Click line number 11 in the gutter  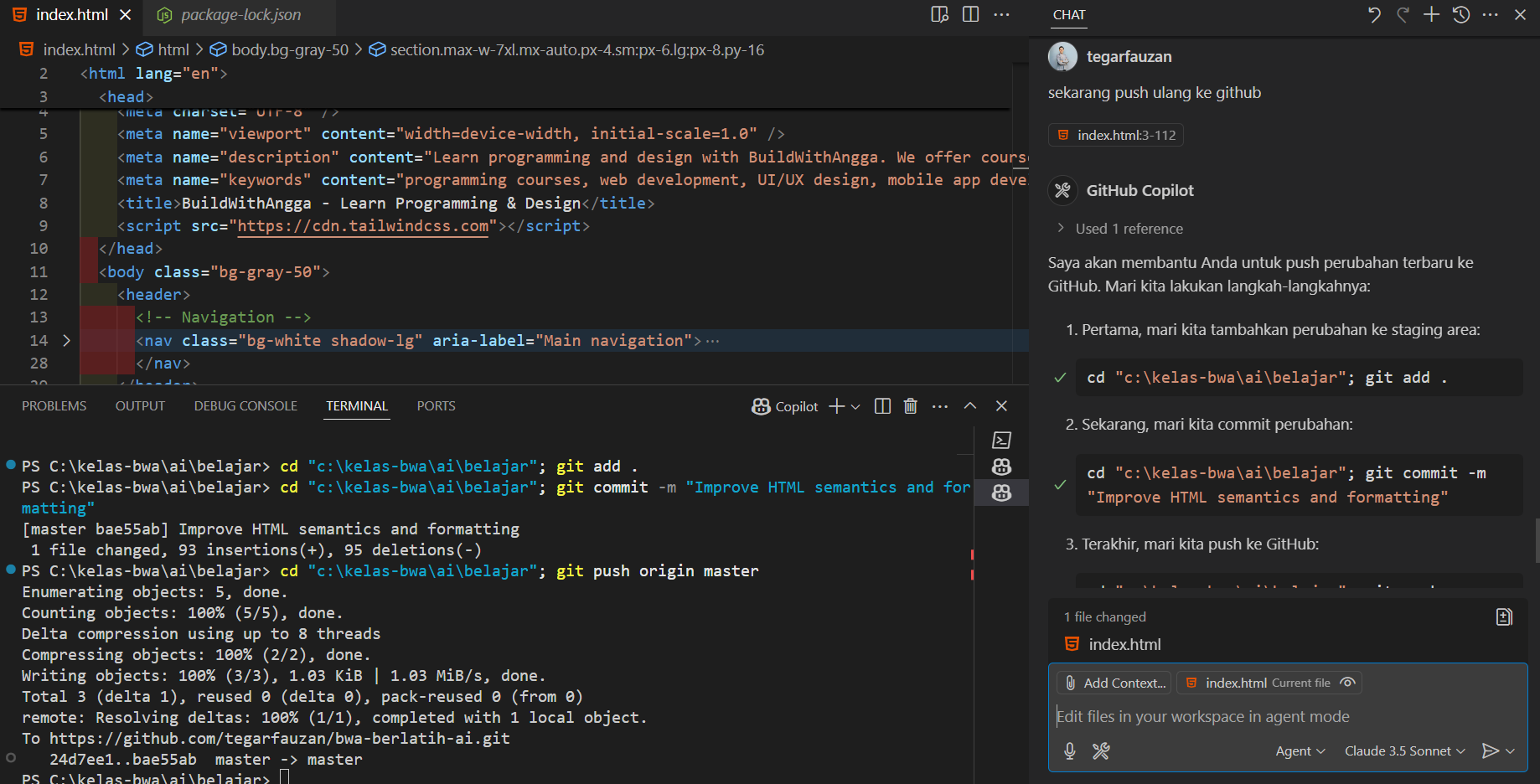[39, 272]
